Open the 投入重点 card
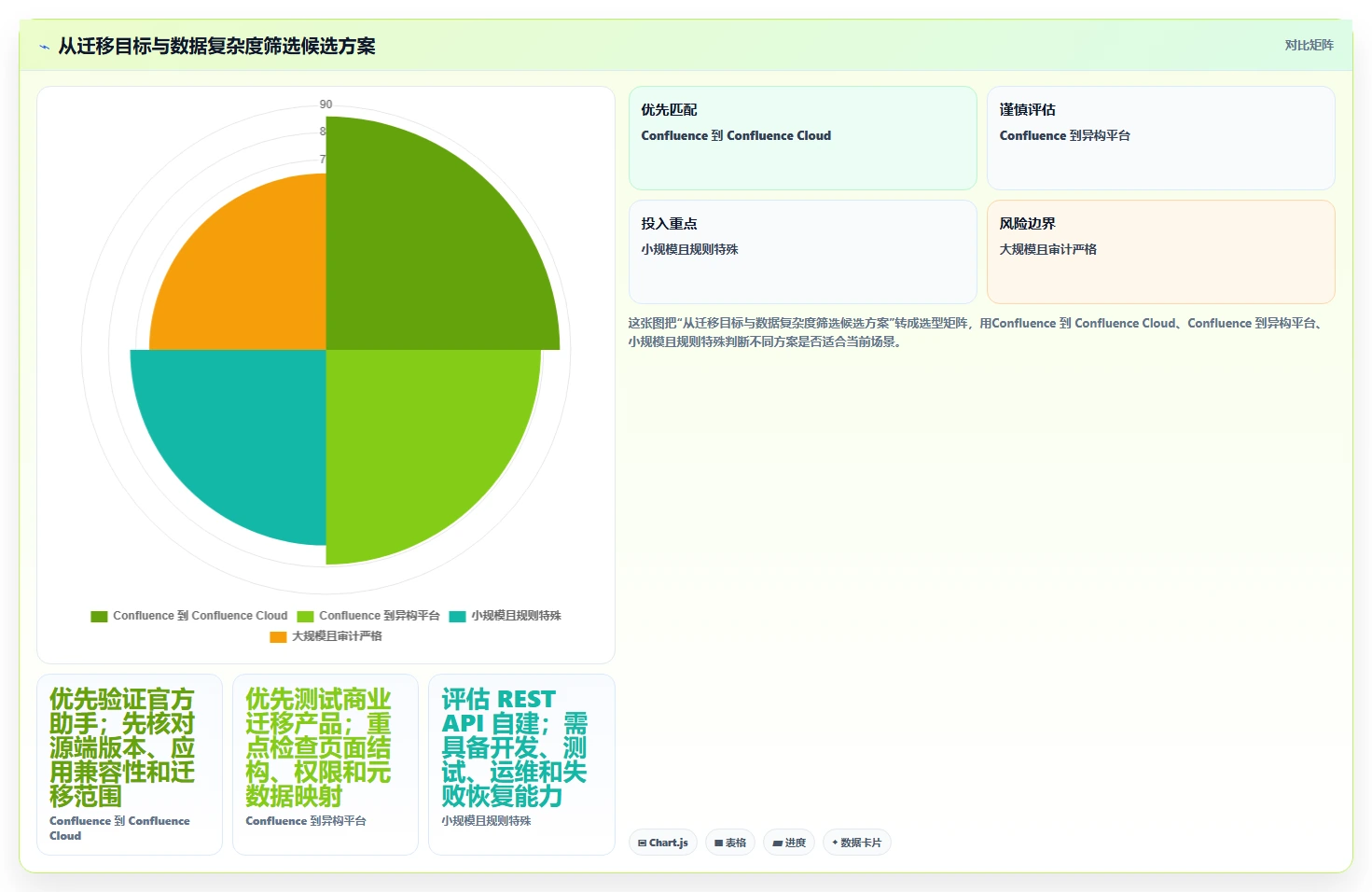This screenshot has height=892, width=1372. click(x=803, y=252)
